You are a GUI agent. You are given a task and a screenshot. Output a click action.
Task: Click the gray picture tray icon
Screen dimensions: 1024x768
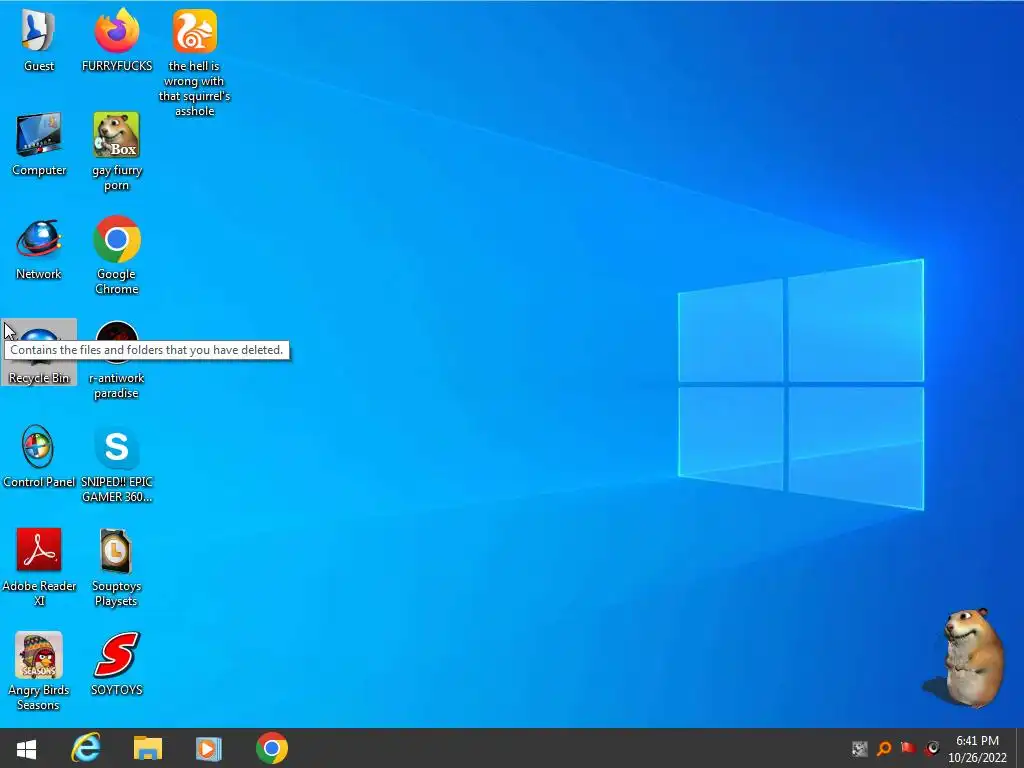(859, 748)
